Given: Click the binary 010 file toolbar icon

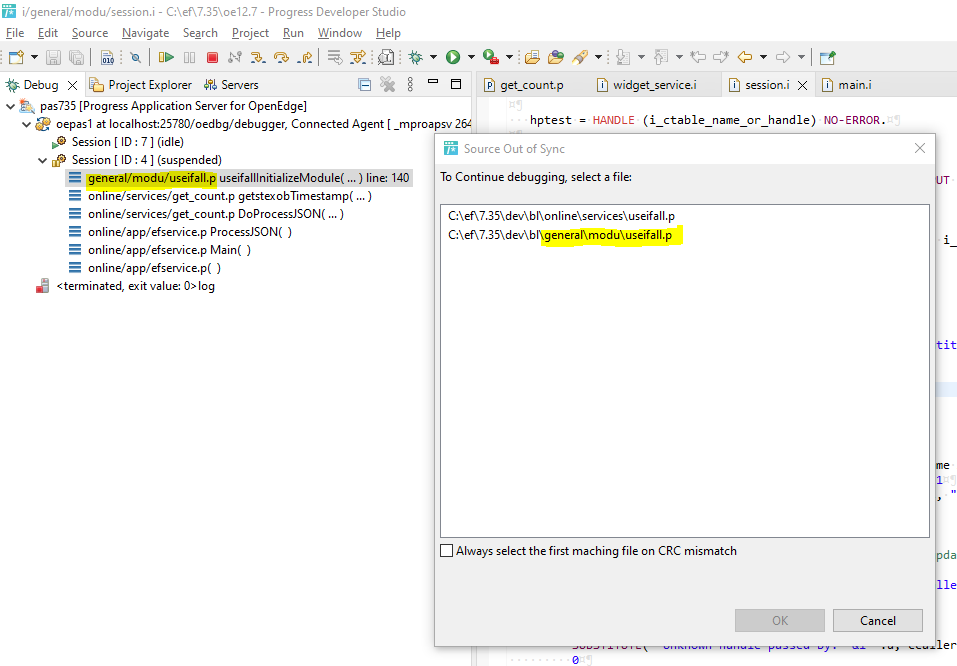Looking at the screenshot, I should point(107,57).
